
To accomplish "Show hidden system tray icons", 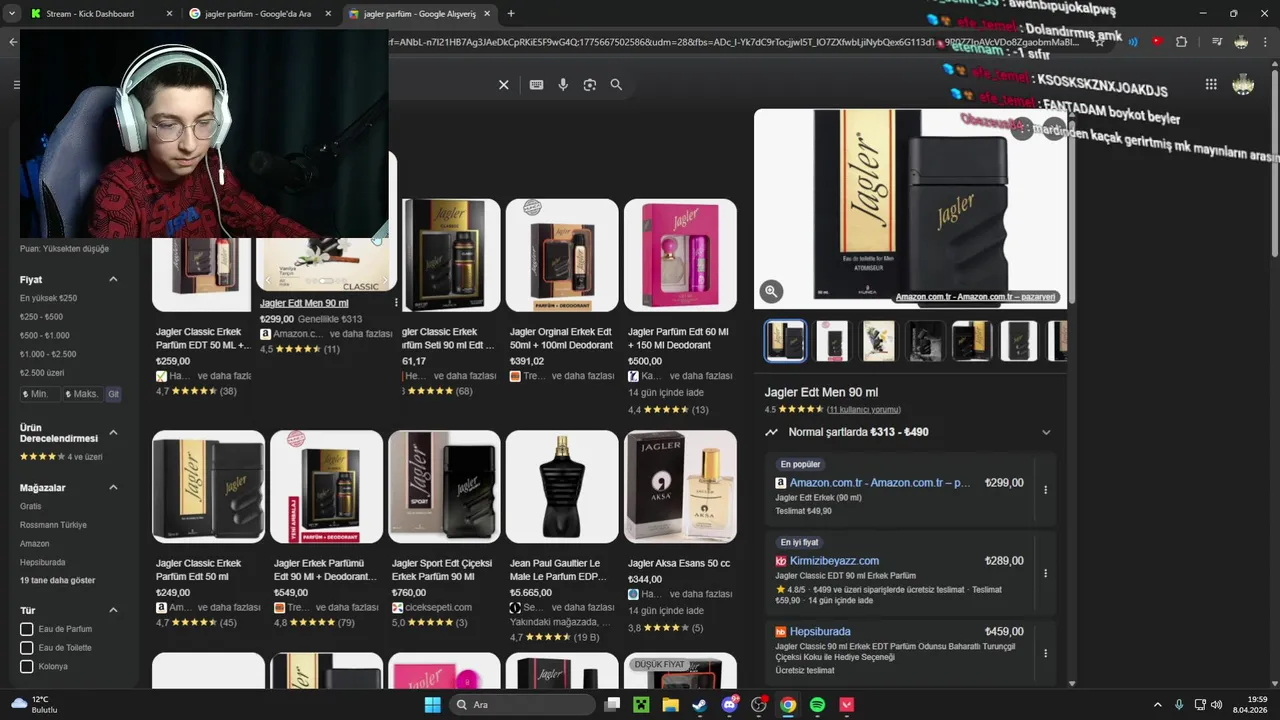I will (x=1158, y=705).
